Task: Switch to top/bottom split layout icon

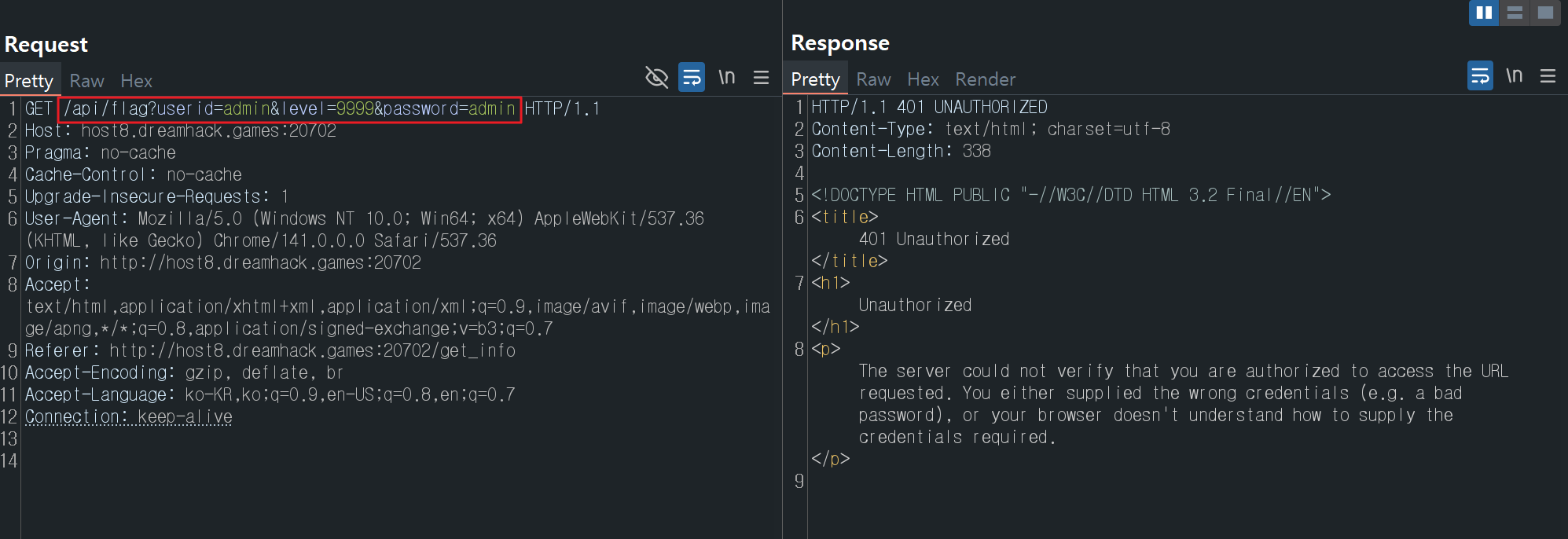Action: [1515, 13]
